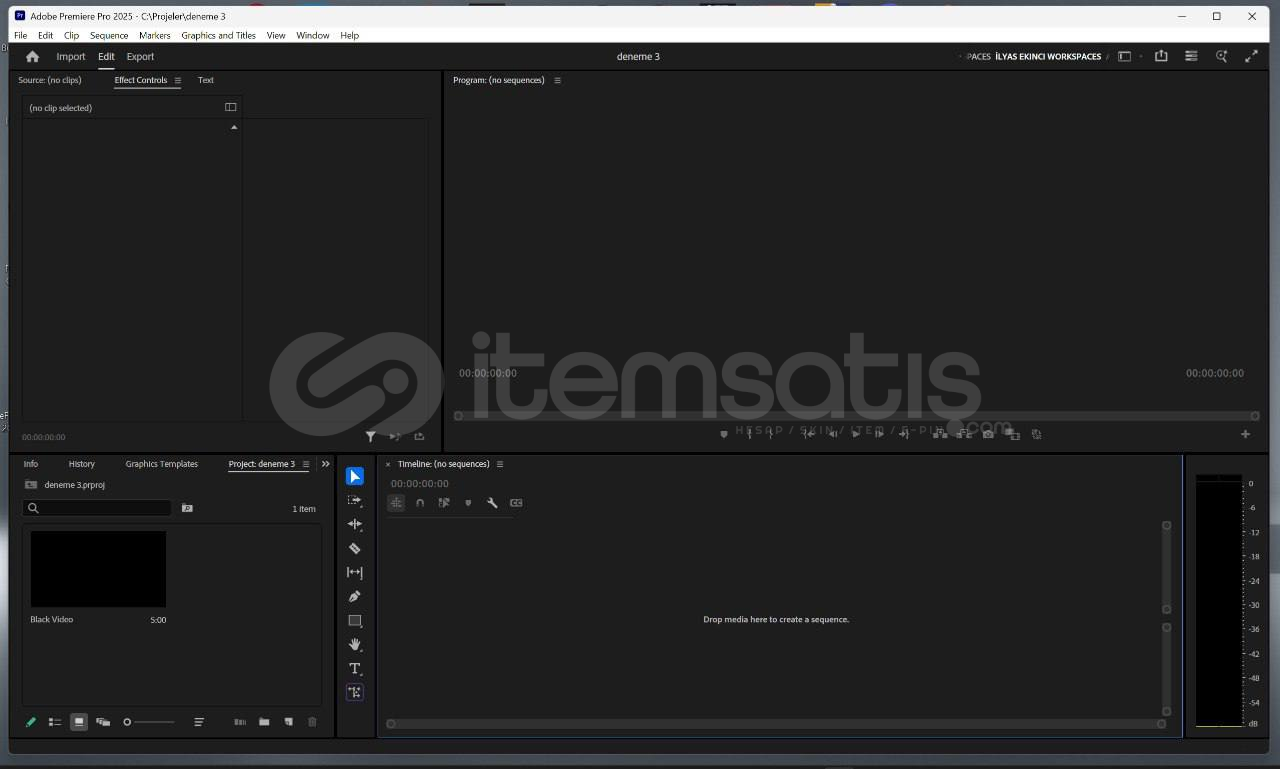
Task: Select the Black Video thumbnail
Action: (98, 569)
